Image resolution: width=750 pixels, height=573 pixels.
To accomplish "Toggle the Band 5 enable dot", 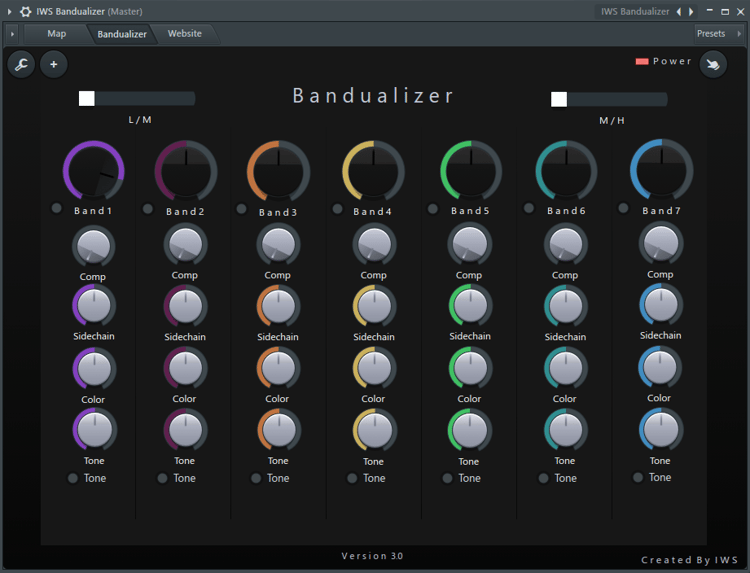I will 433,209.
